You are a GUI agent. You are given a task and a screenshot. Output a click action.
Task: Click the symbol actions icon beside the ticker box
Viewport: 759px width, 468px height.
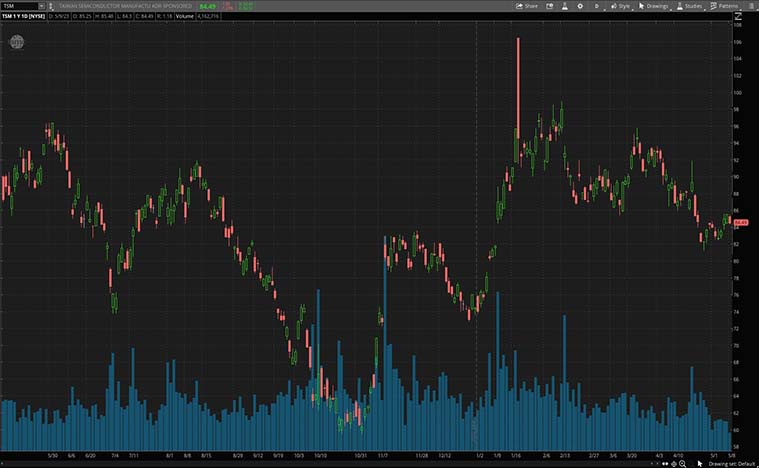coord(51,6)
